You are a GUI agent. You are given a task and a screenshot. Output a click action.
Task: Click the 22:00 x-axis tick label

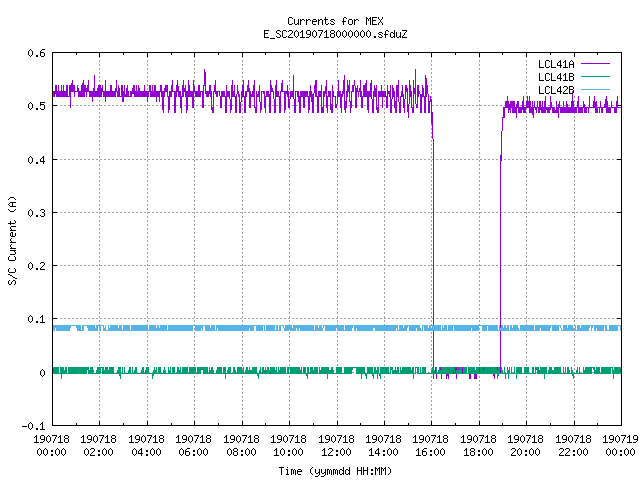click(573, 452)
